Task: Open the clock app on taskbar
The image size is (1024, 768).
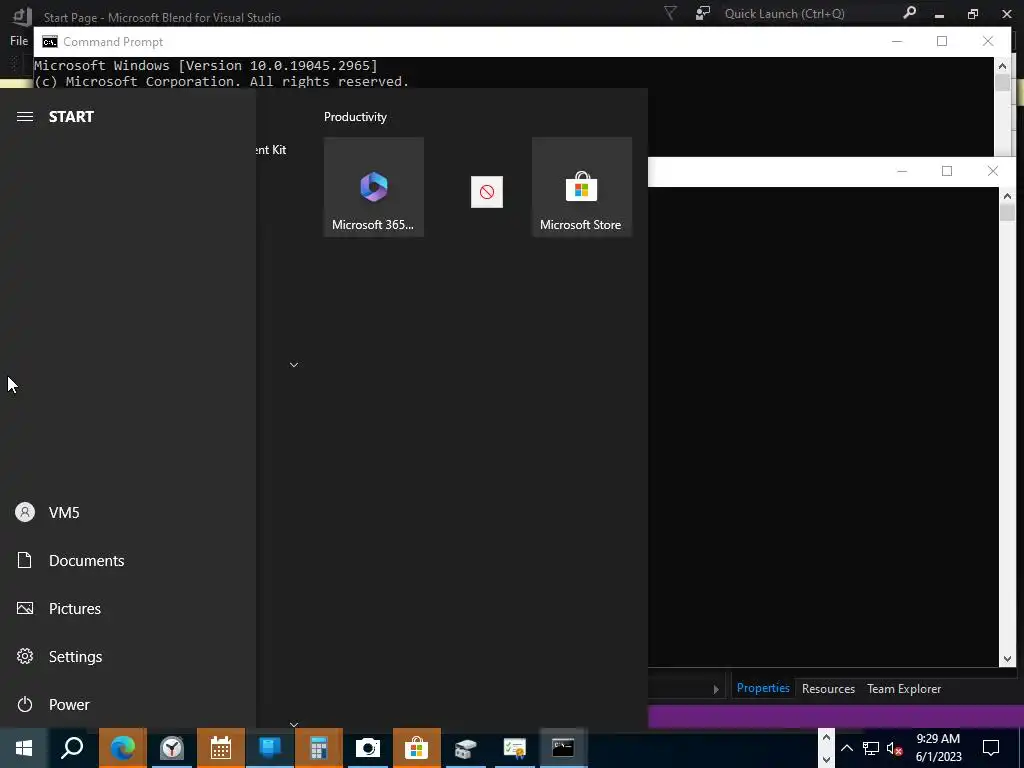Action: point(172,748)
